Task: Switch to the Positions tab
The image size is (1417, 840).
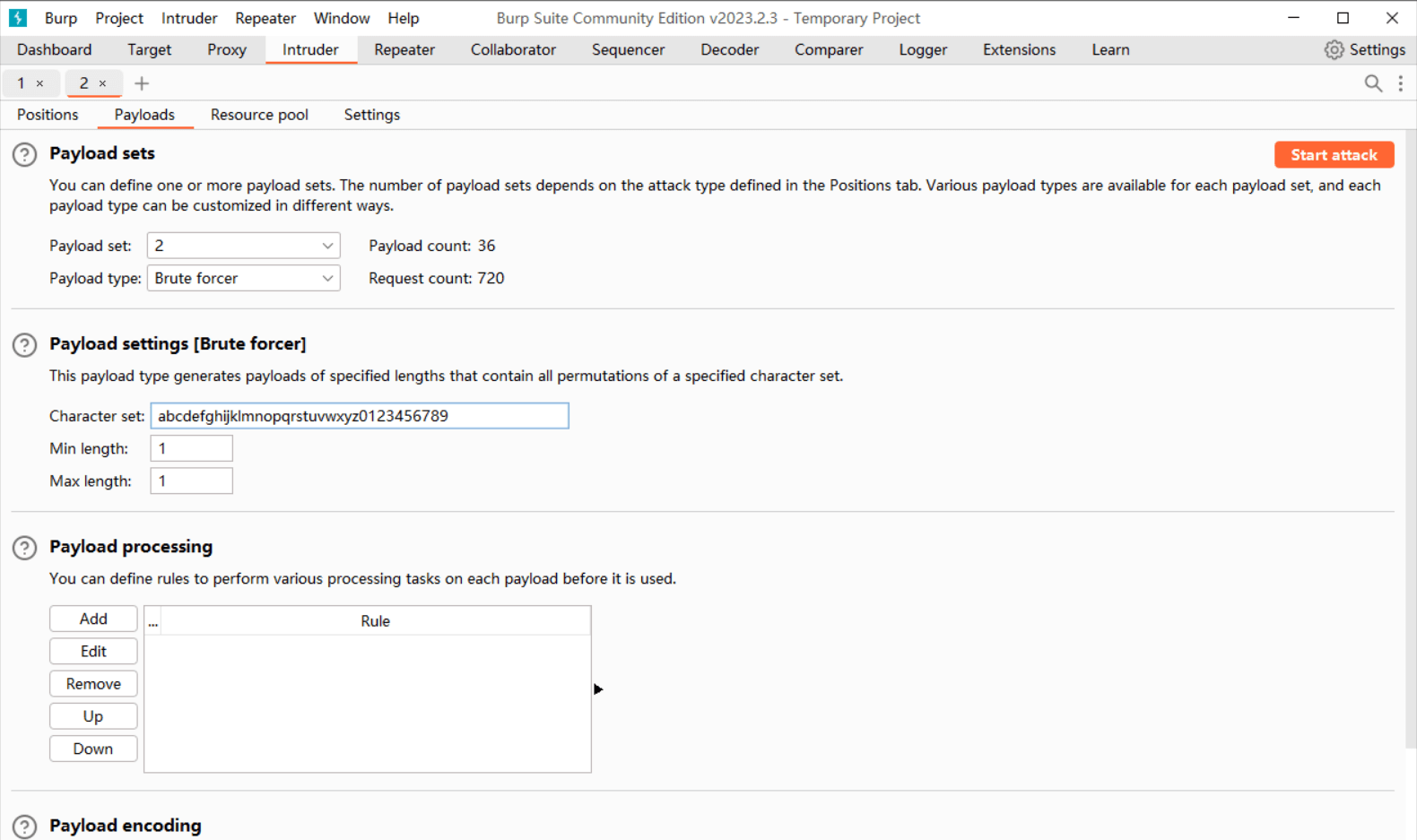Action: pyautogui.click(x=48, y=115)
